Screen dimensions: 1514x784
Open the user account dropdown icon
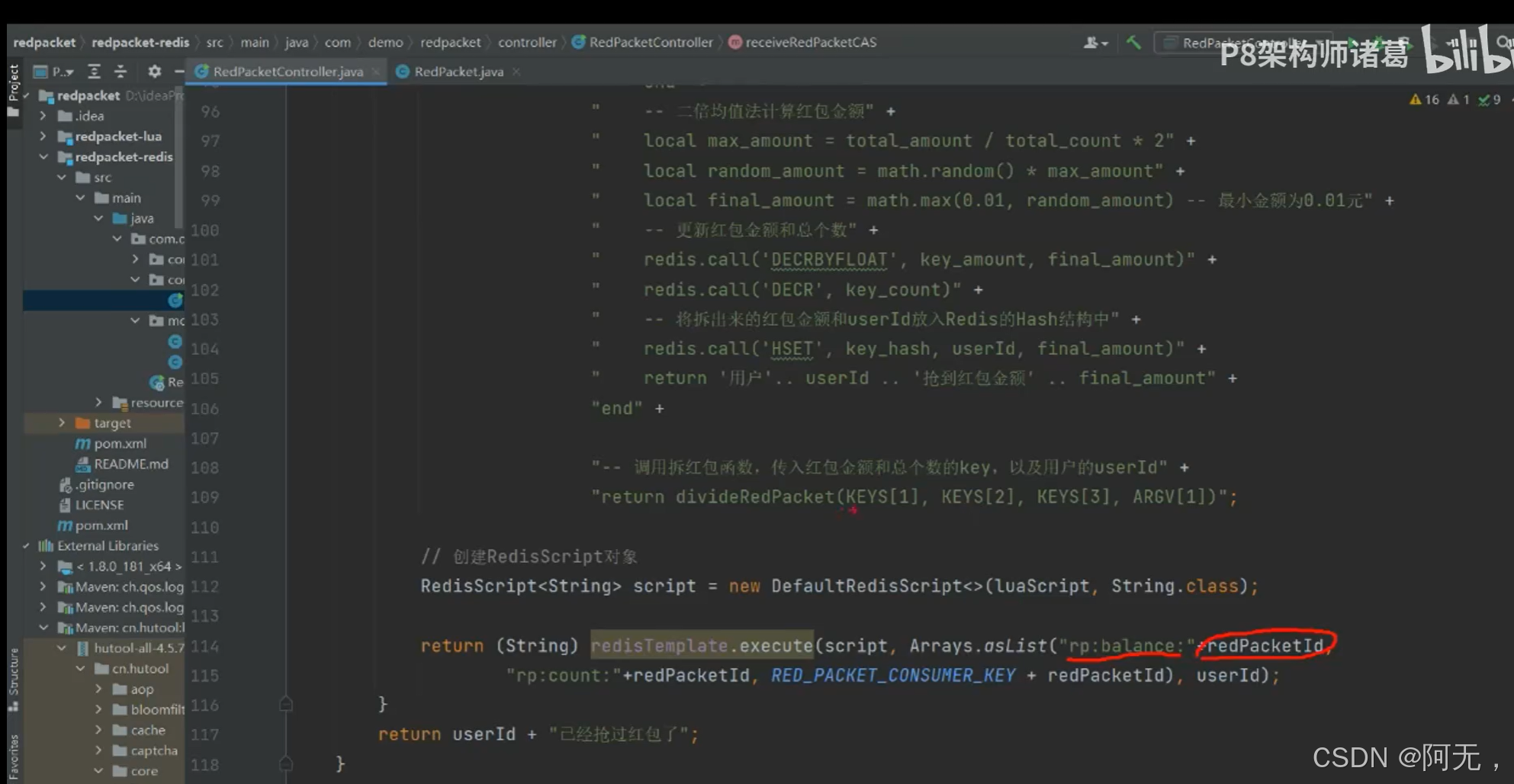point(1095,43)
